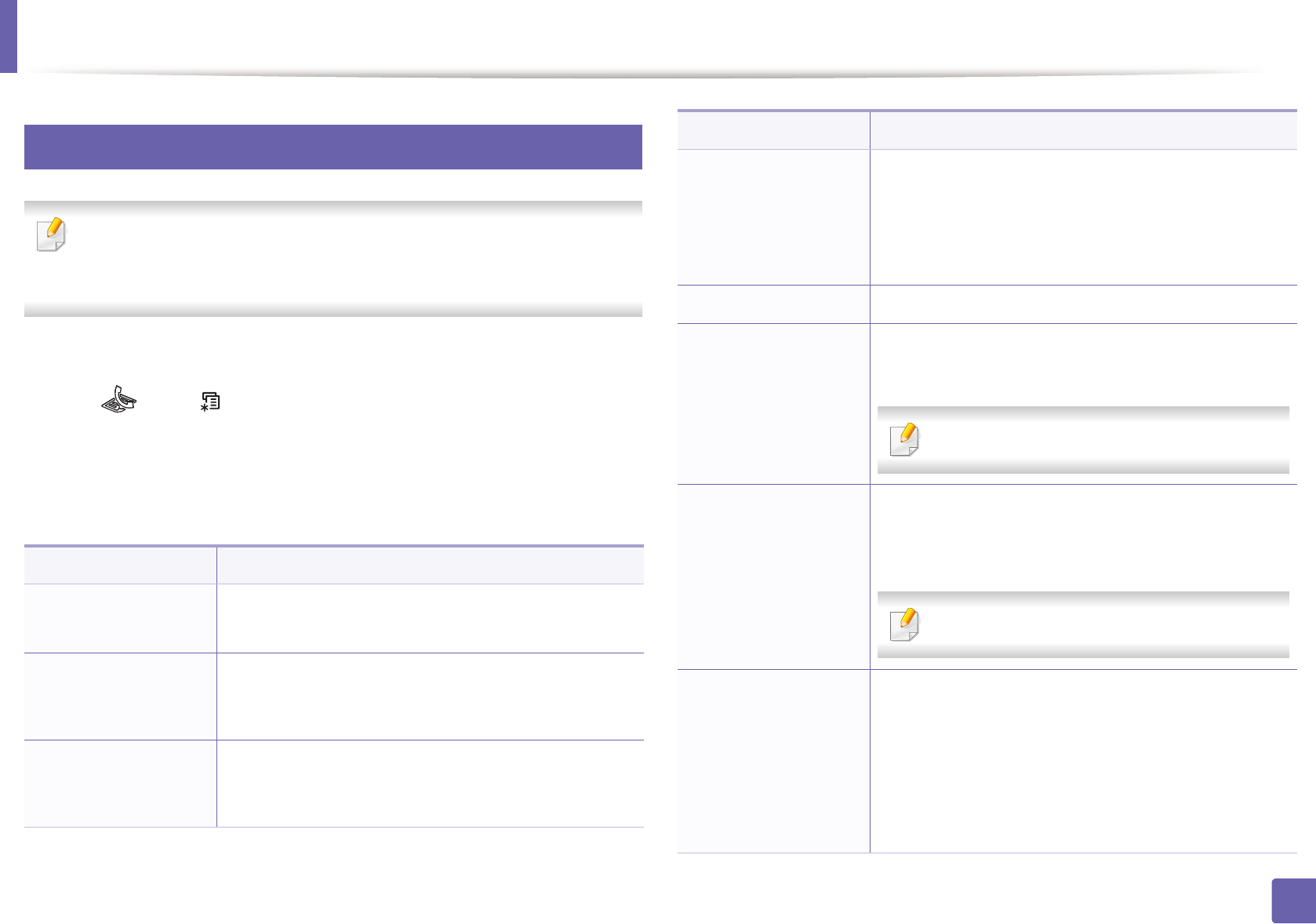The height and width of the screenshot is (924, 1316).
Task: Click the second row description cell in the left table
Action: click(x=430, y=697)
